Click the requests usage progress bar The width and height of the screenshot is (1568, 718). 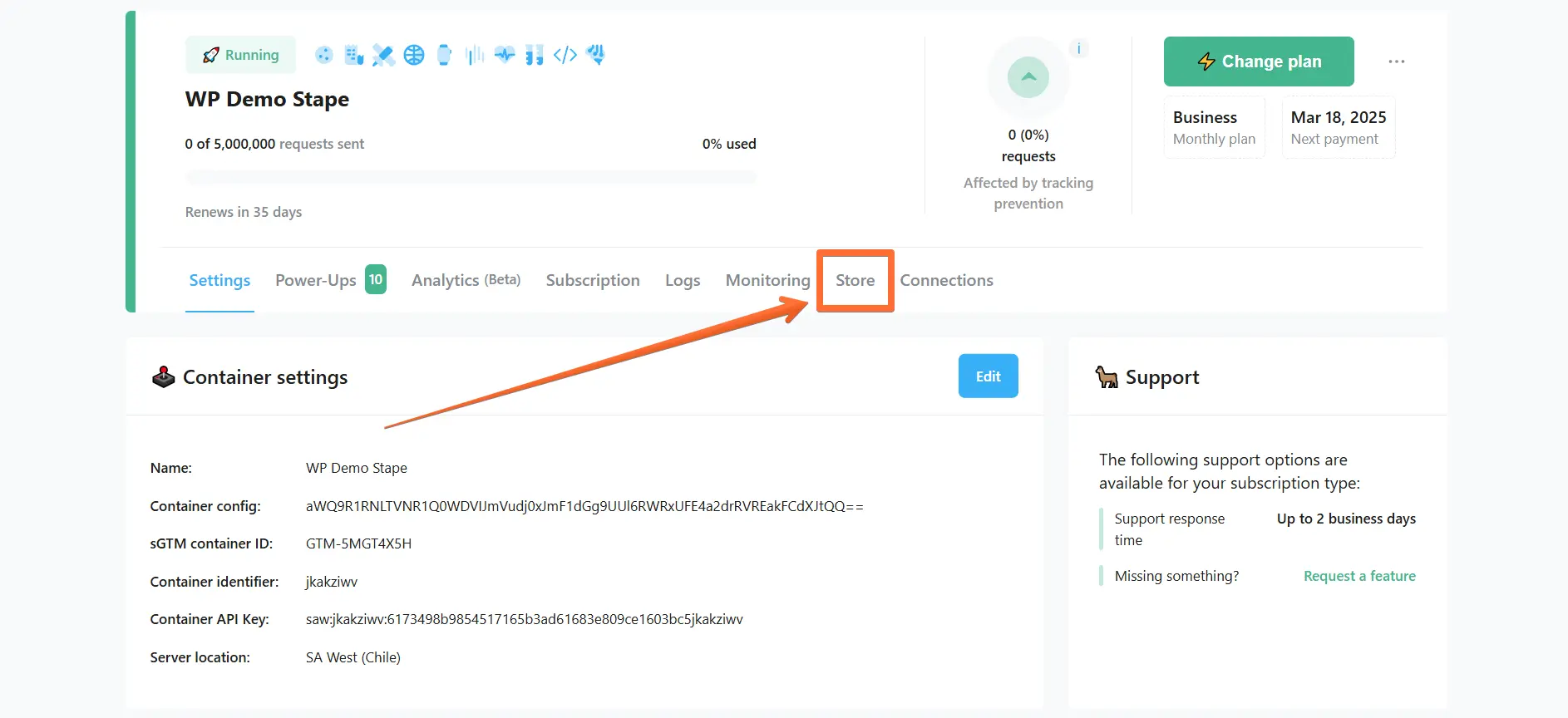pos(471,177)
